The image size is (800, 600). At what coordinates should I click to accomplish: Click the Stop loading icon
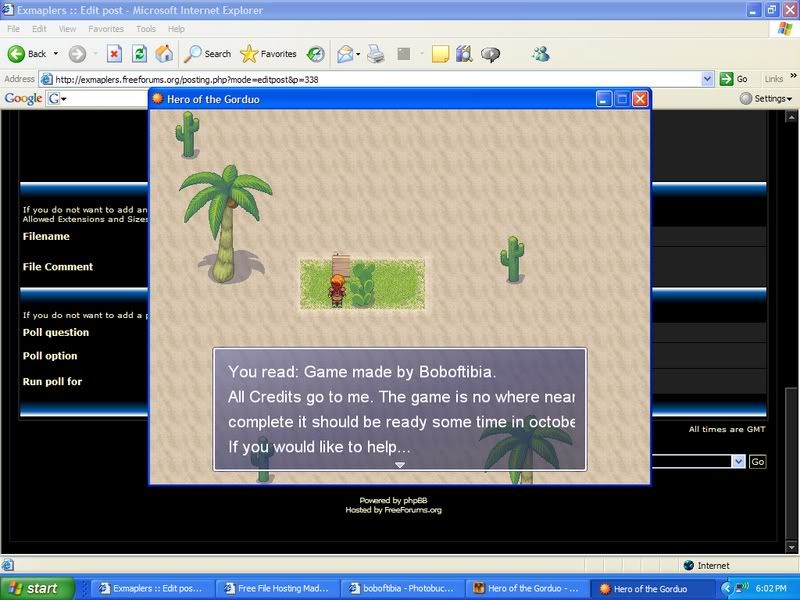pos(114,54)
